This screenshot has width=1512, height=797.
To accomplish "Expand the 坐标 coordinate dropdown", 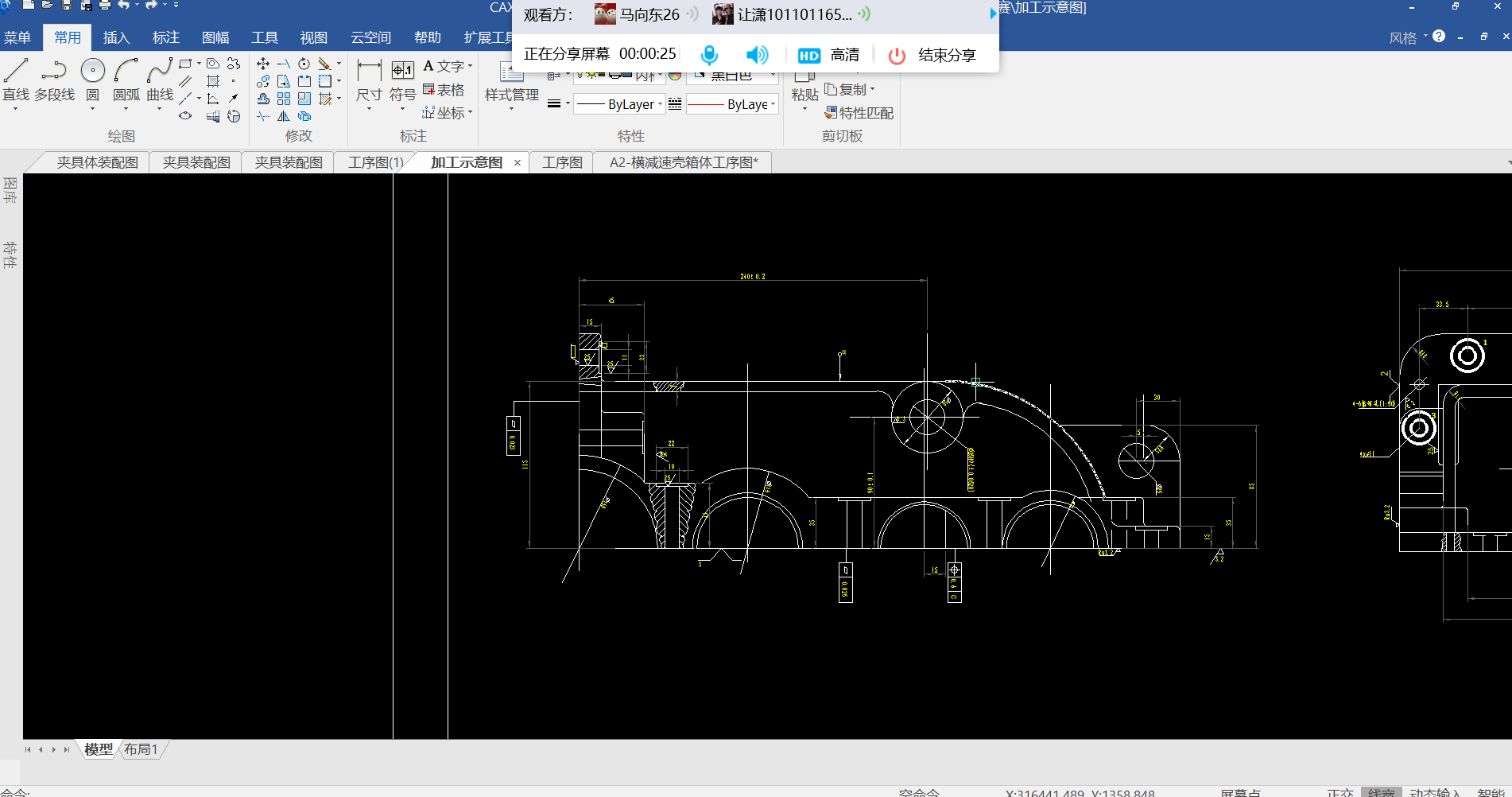I will 470,113.
